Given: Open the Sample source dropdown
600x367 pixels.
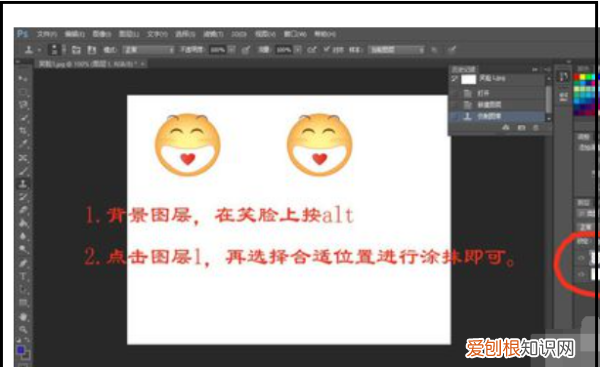Looking at the screenshot, I should click(x=396, y=50).
